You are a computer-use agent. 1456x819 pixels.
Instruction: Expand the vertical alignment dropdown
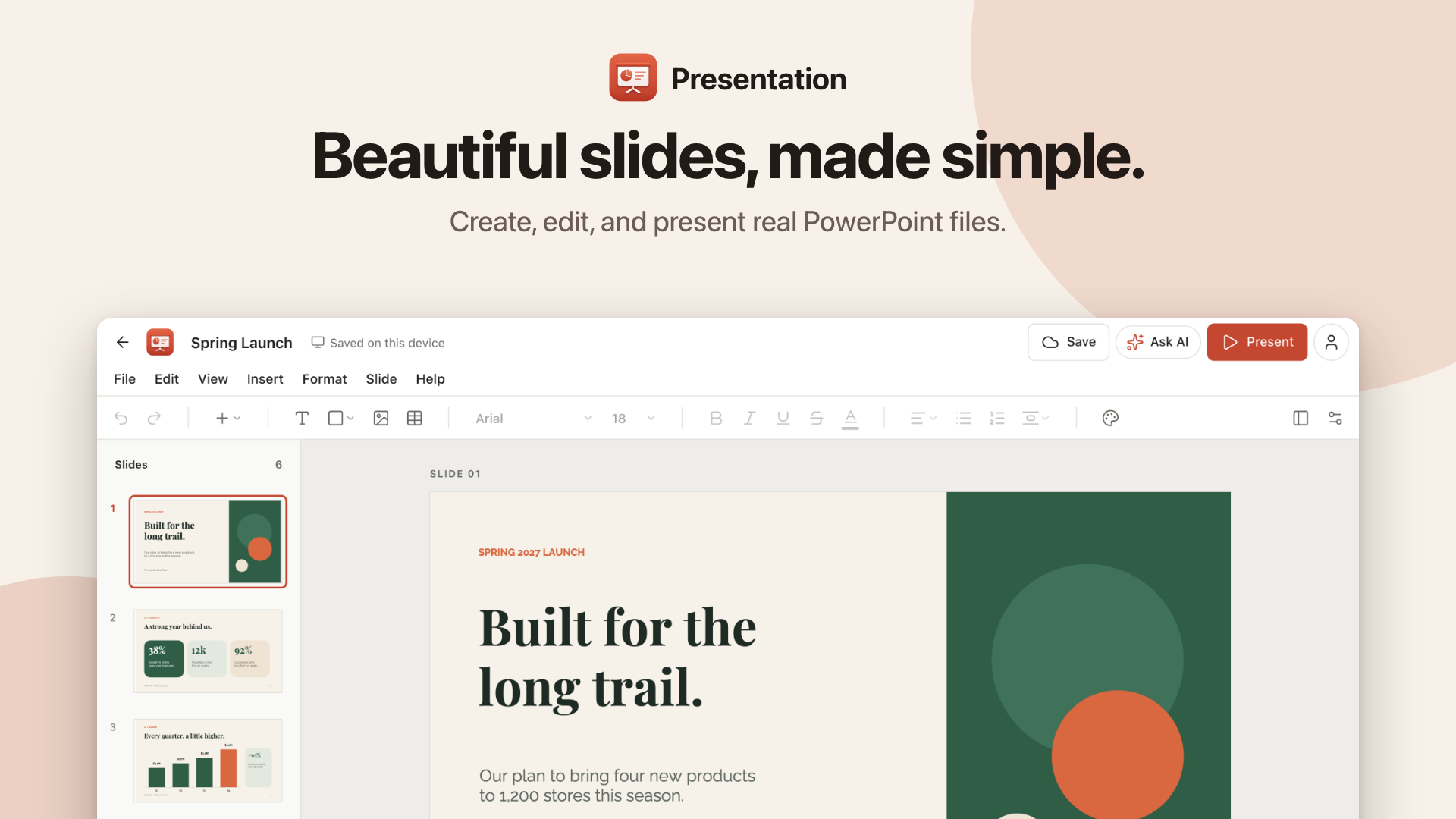pyautogui.click(x=1035, y=418)
